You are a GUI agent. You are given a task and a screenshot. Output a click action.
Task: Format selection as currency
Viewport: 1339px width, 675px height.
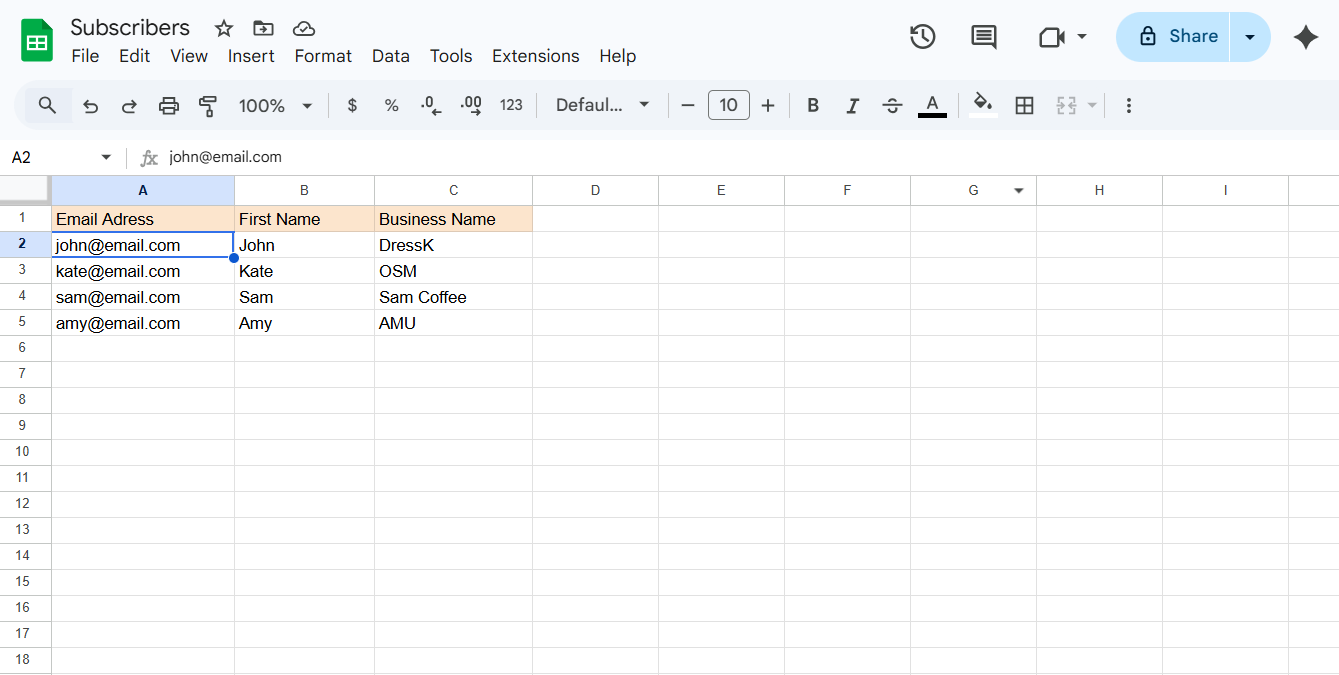(x=352, y=105)
